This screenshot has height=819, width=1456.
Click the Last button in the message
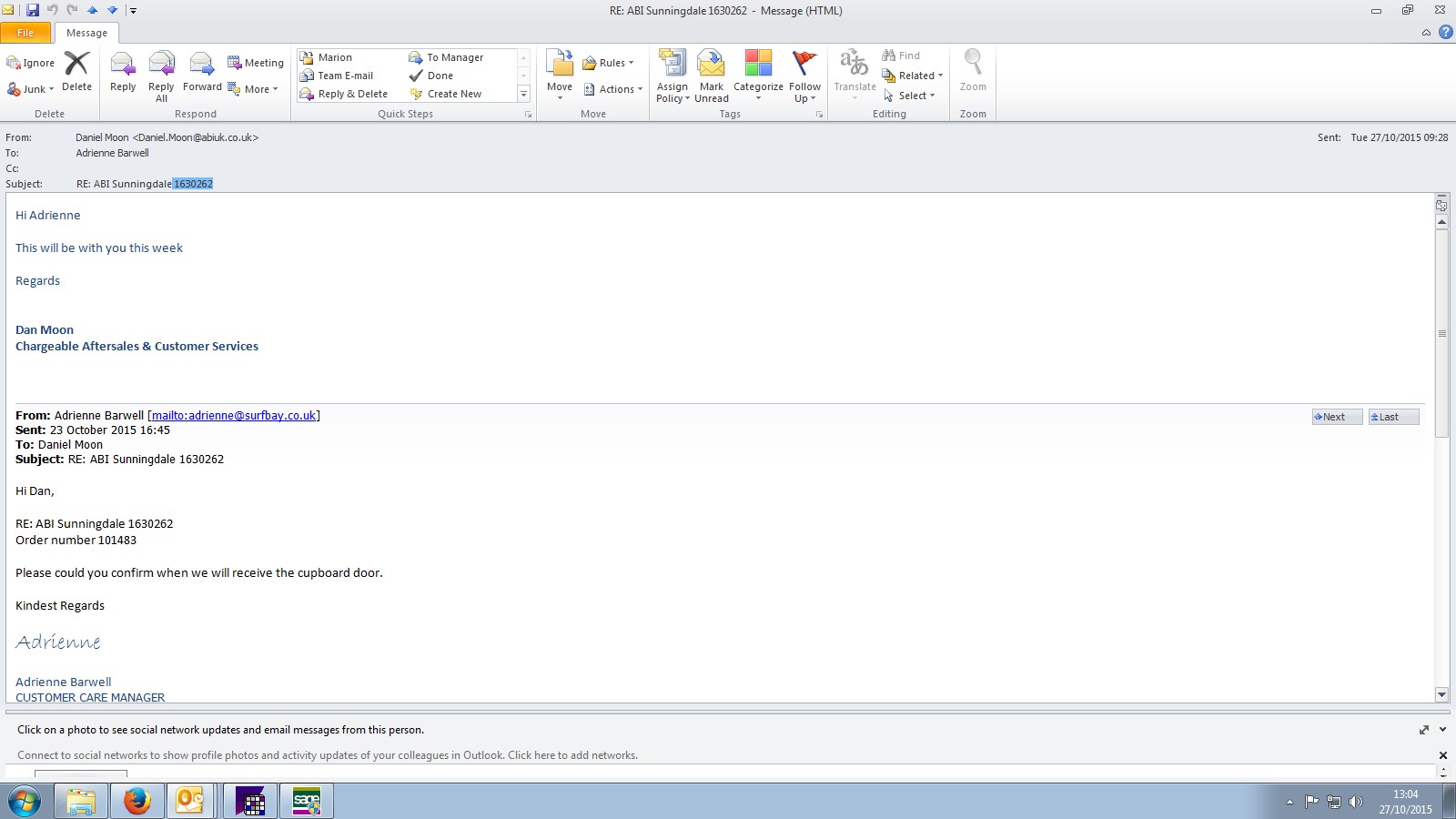(1393, 417)
